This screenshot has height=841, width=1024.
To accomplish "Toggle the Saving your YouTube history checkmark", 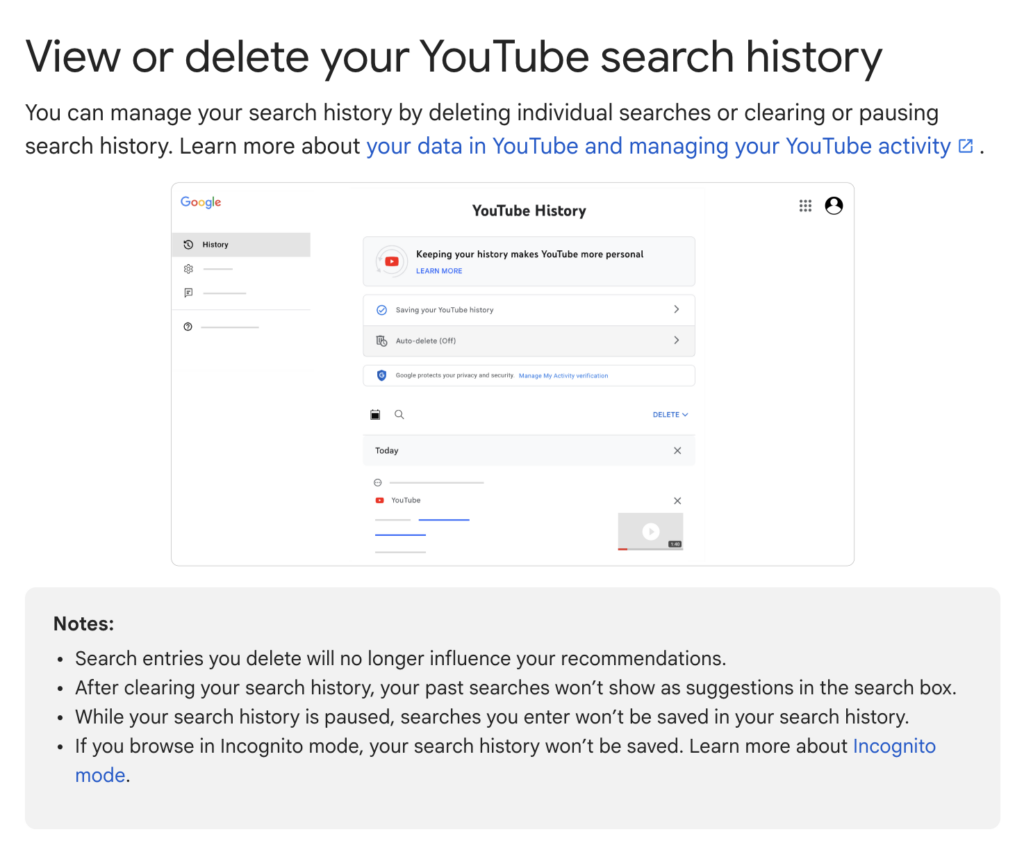I will tap(381, 310).
